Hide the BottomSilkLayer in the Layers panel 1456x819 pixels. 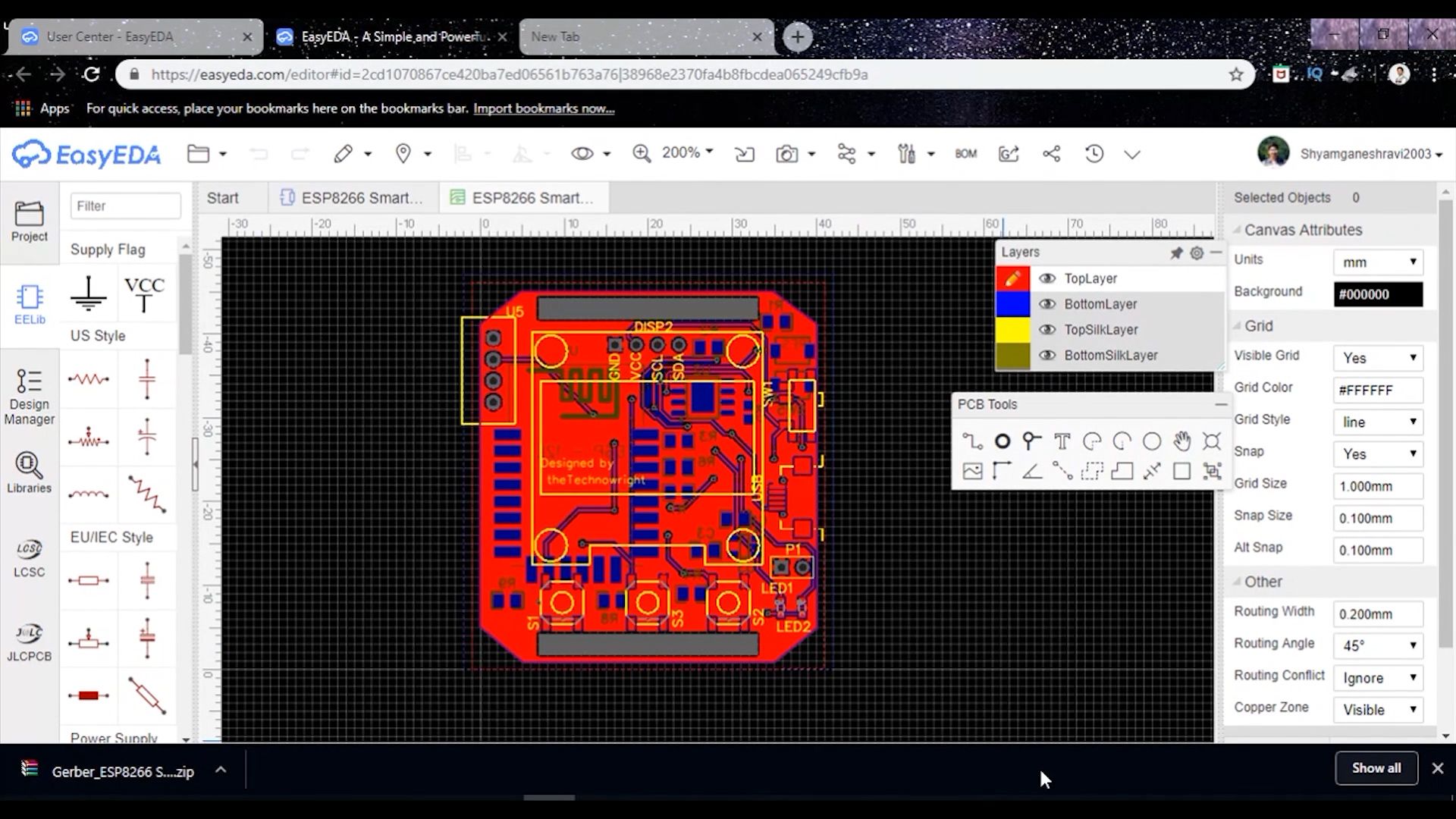coord(1048,355)
